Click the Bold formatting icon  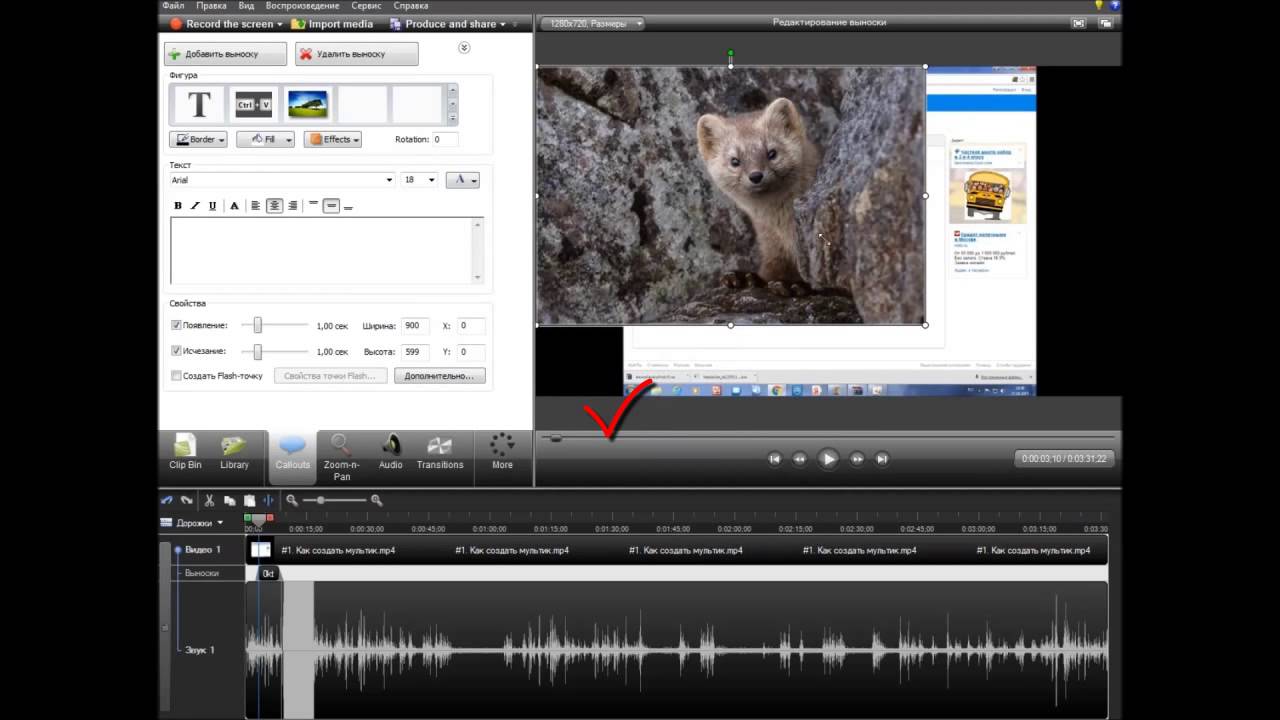point(178,206)
